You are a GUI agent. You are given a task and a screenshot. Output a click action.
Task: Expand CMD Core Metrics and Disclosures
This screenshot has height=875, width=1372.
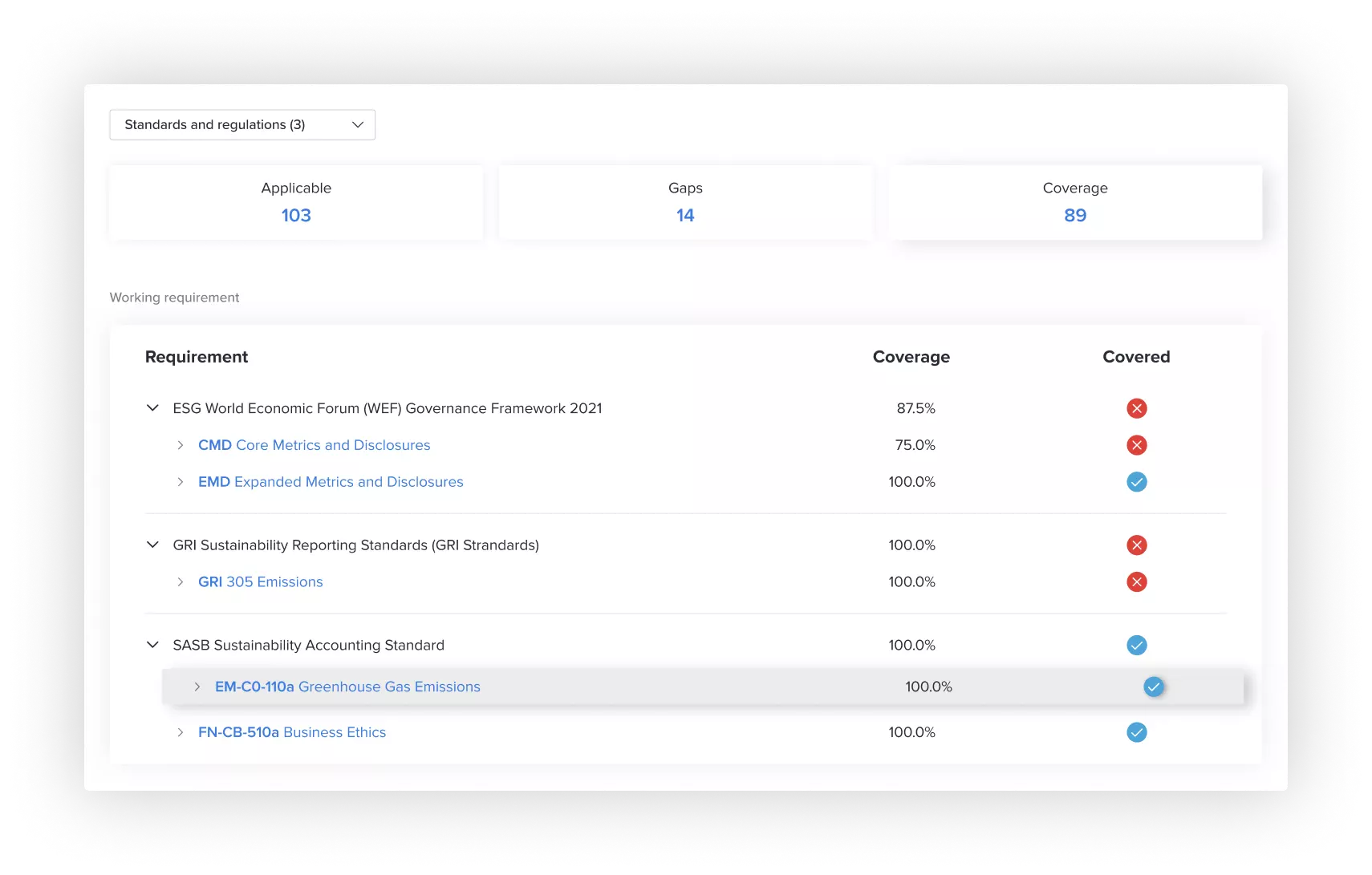pyautogui.click(x=181, y=445)
